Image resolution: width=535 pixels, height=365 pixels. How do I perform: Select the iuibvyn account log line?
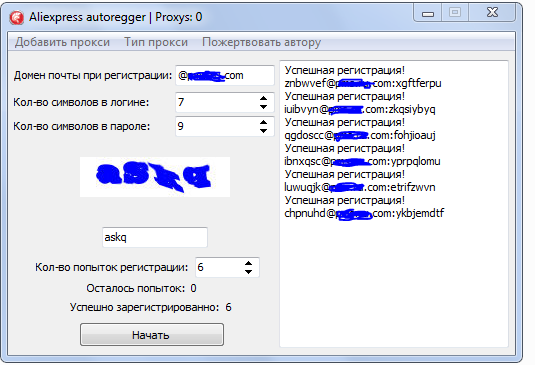[360, 109]
